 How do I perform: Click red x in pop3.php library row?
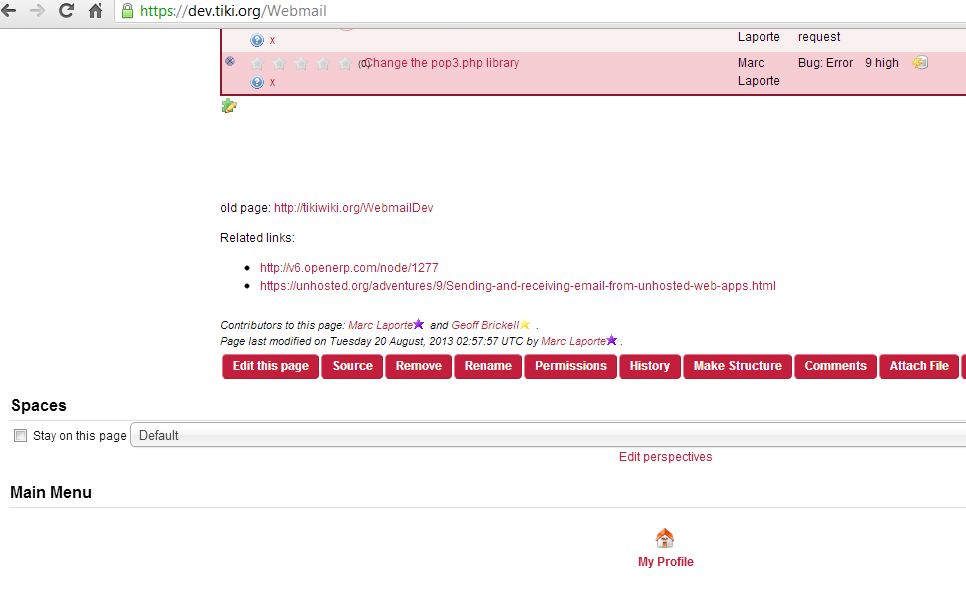pyautogui.click(x=272, y=83)
